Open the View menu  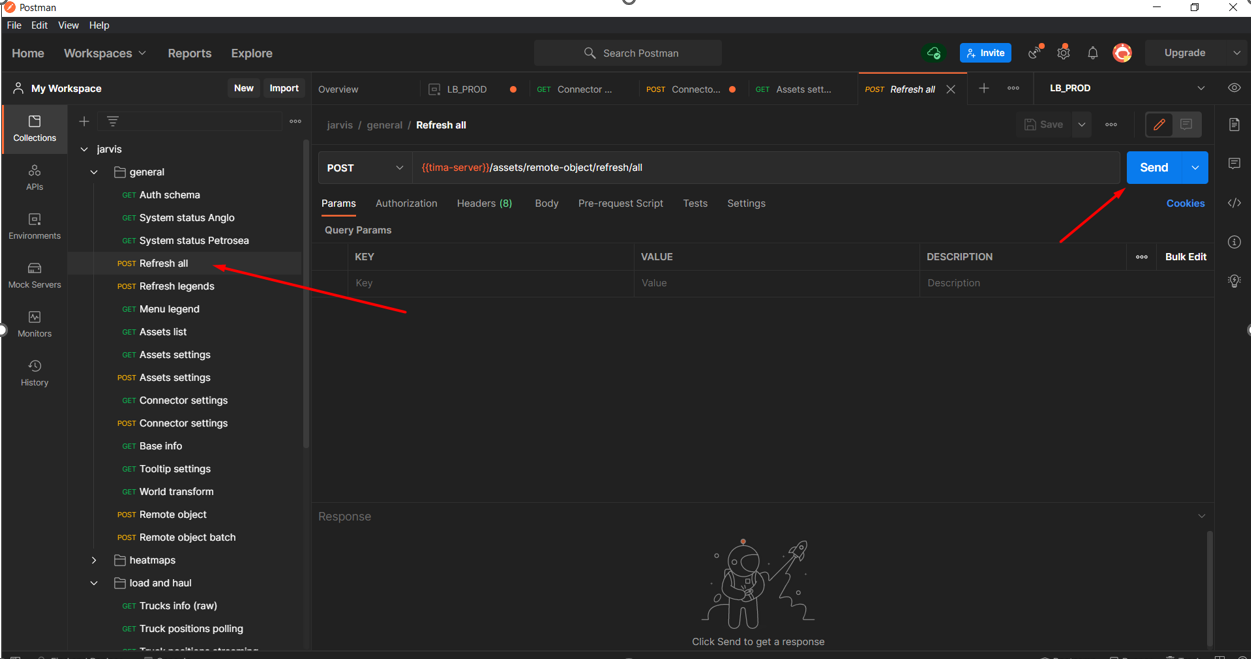coord(68,25)
